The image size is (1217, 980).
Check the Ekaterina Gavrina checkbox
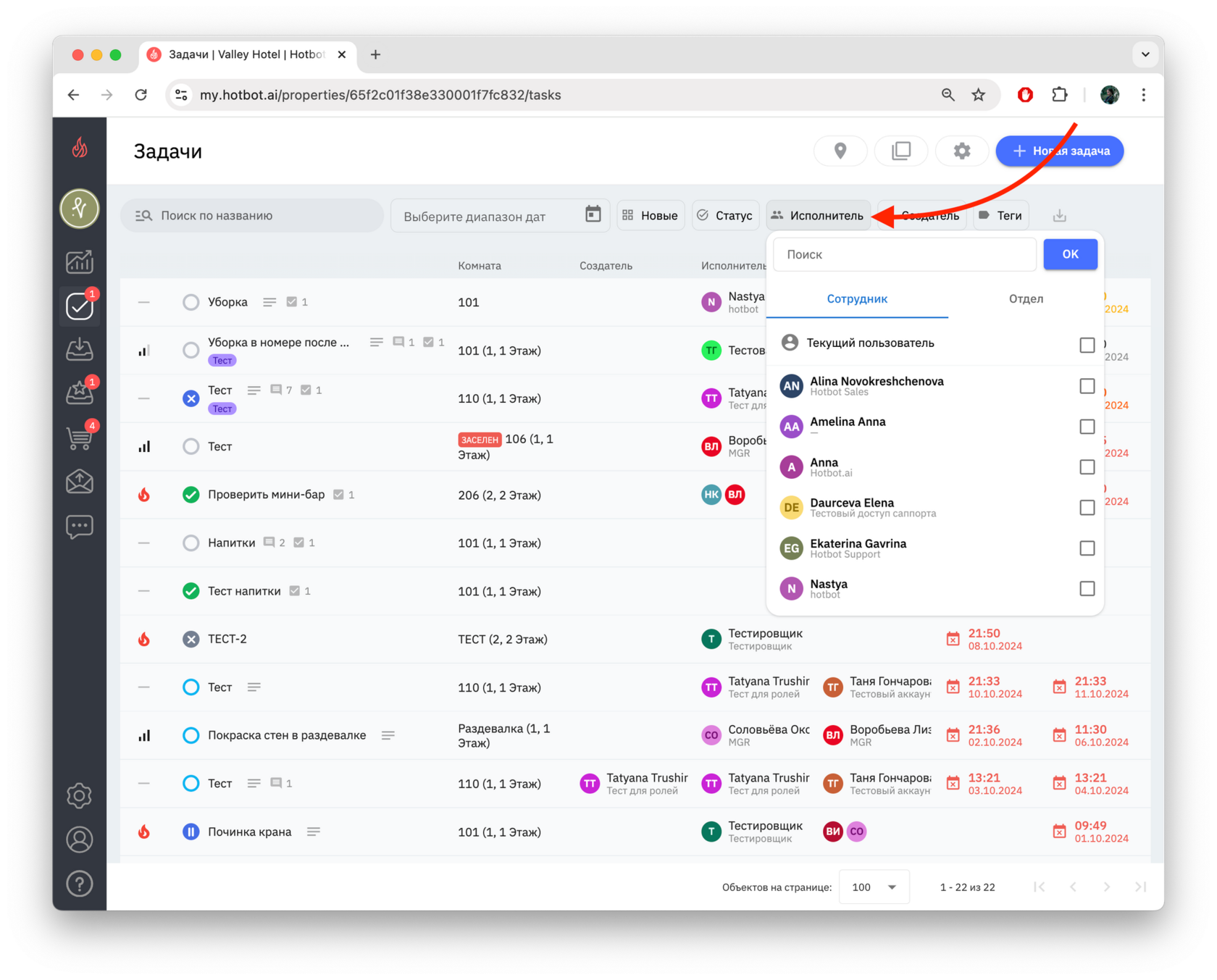(1087, 548)
